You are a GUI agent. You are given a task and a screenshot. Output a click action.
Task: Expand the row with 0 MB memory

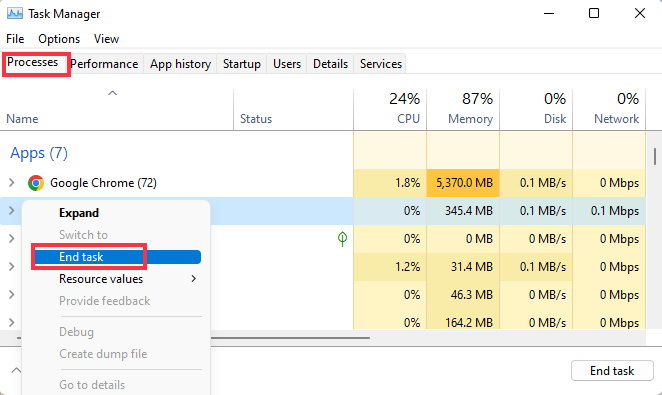(12, 238)
